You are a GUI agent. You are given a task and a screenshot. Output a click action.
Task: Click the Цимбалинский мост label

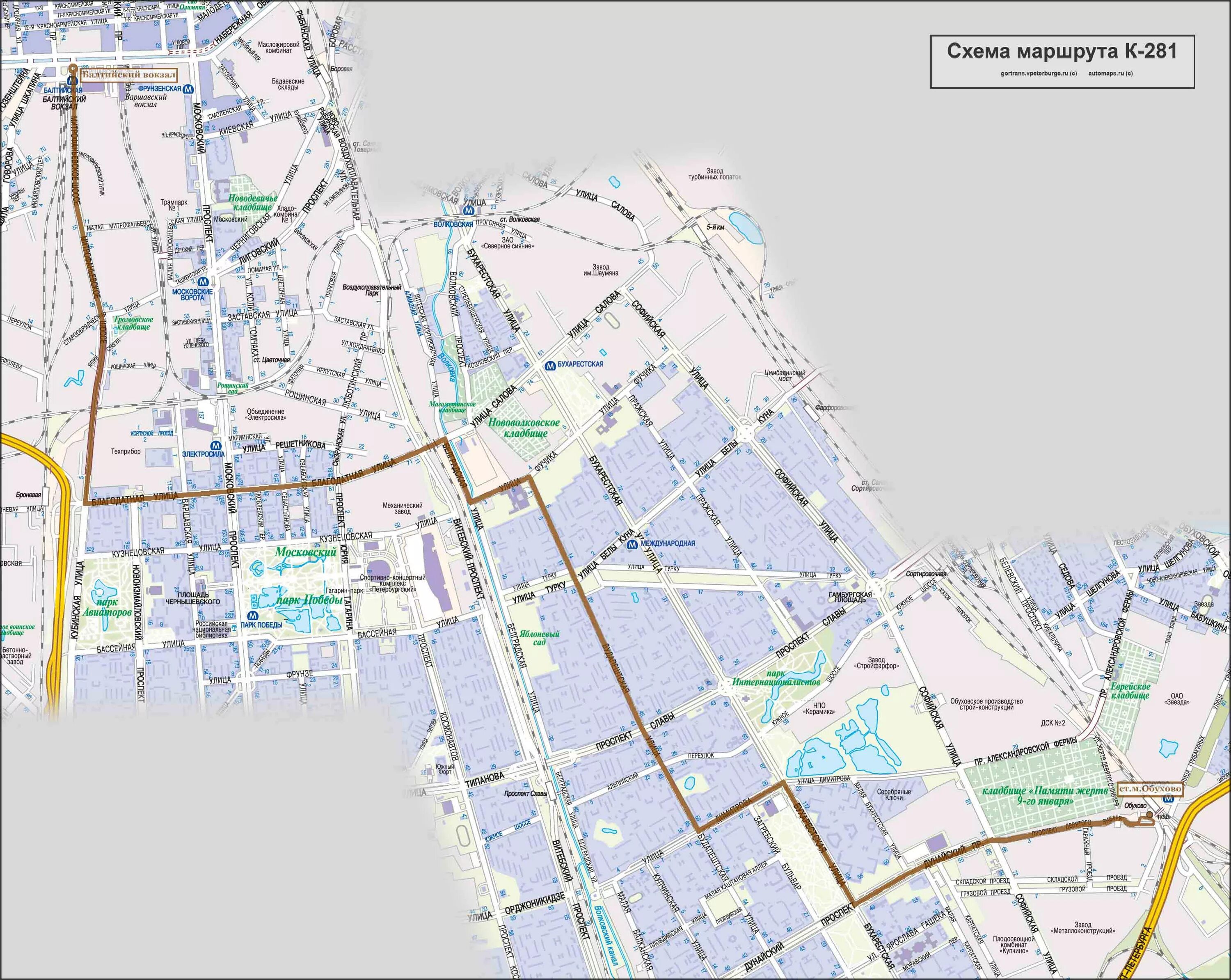coord(785,376)
